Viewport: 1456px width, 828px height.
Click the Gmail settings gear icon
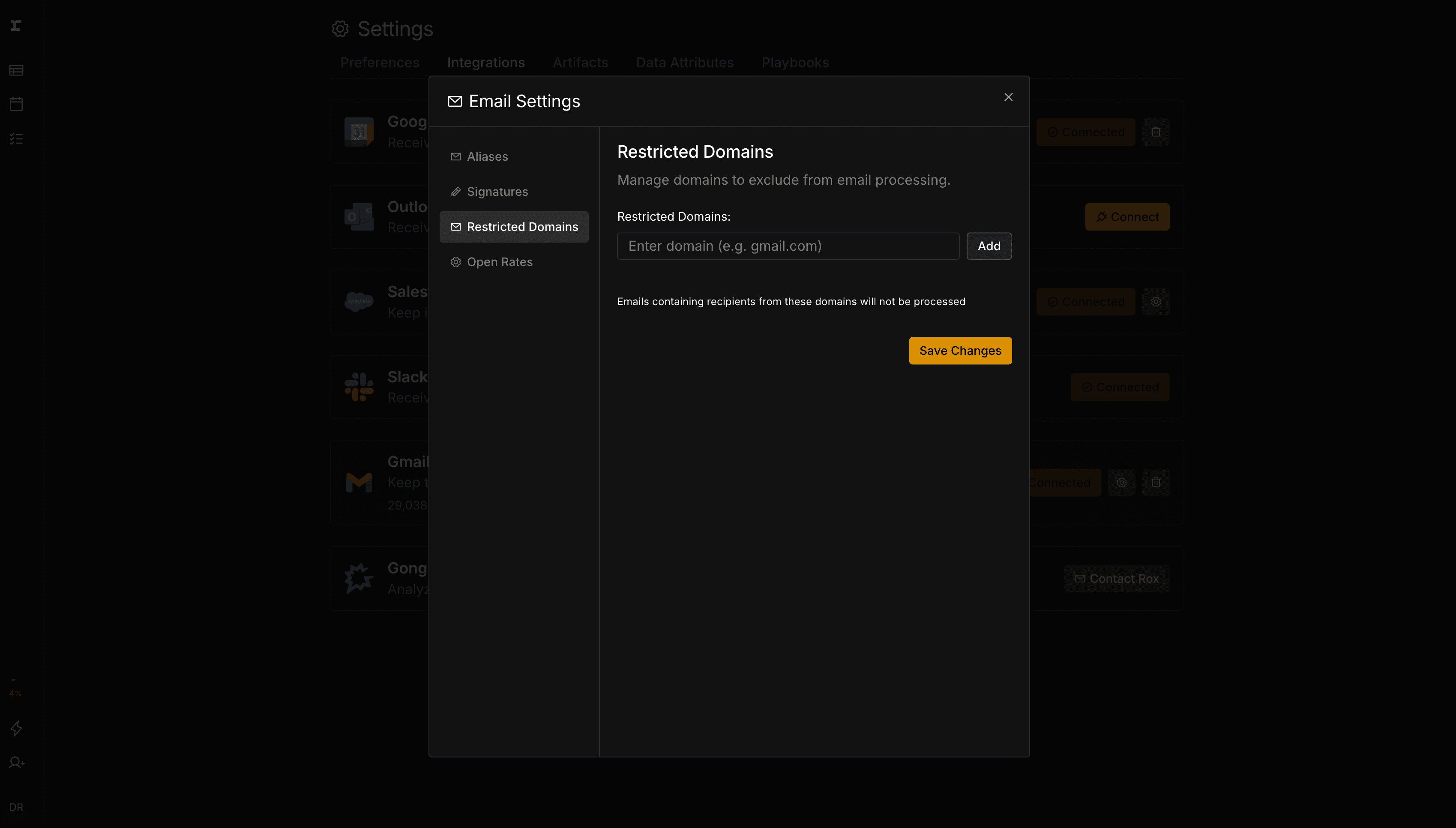(1121, 482)
